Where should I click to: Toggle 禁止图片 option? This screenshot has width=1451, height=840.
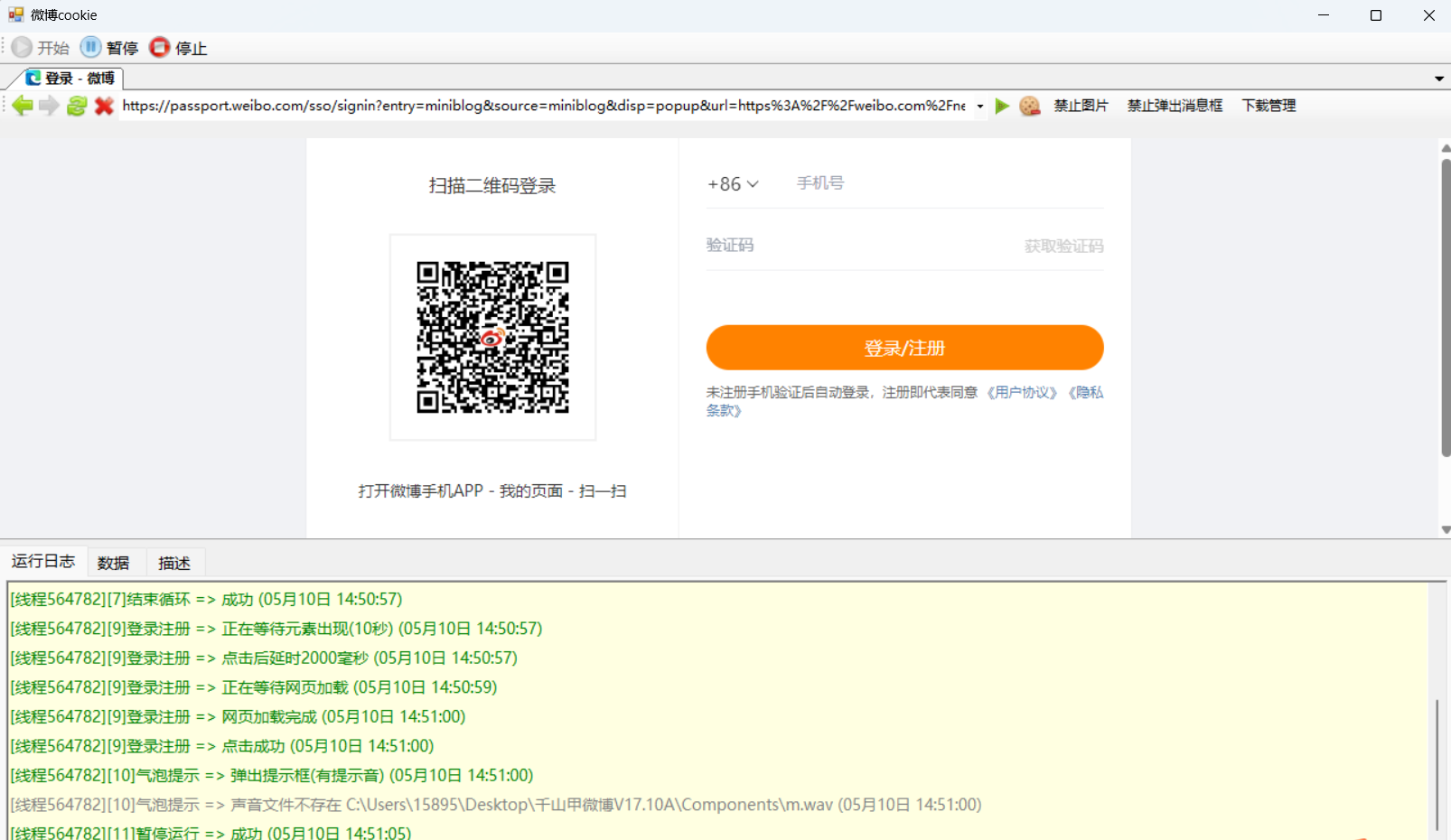[x=1081, y=106]
